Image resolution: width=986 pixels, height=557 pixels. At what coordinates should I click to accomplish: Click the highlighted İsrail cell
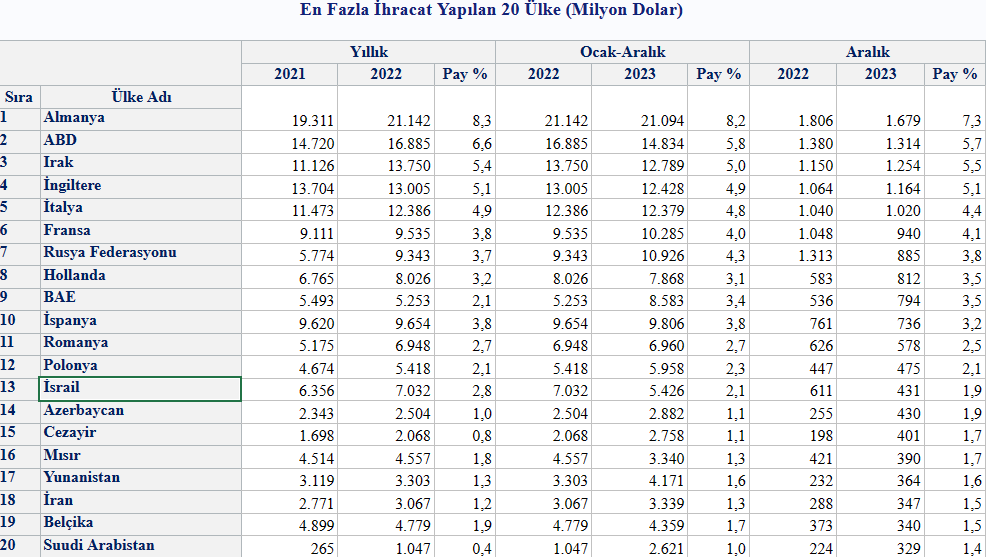[140, 388]
